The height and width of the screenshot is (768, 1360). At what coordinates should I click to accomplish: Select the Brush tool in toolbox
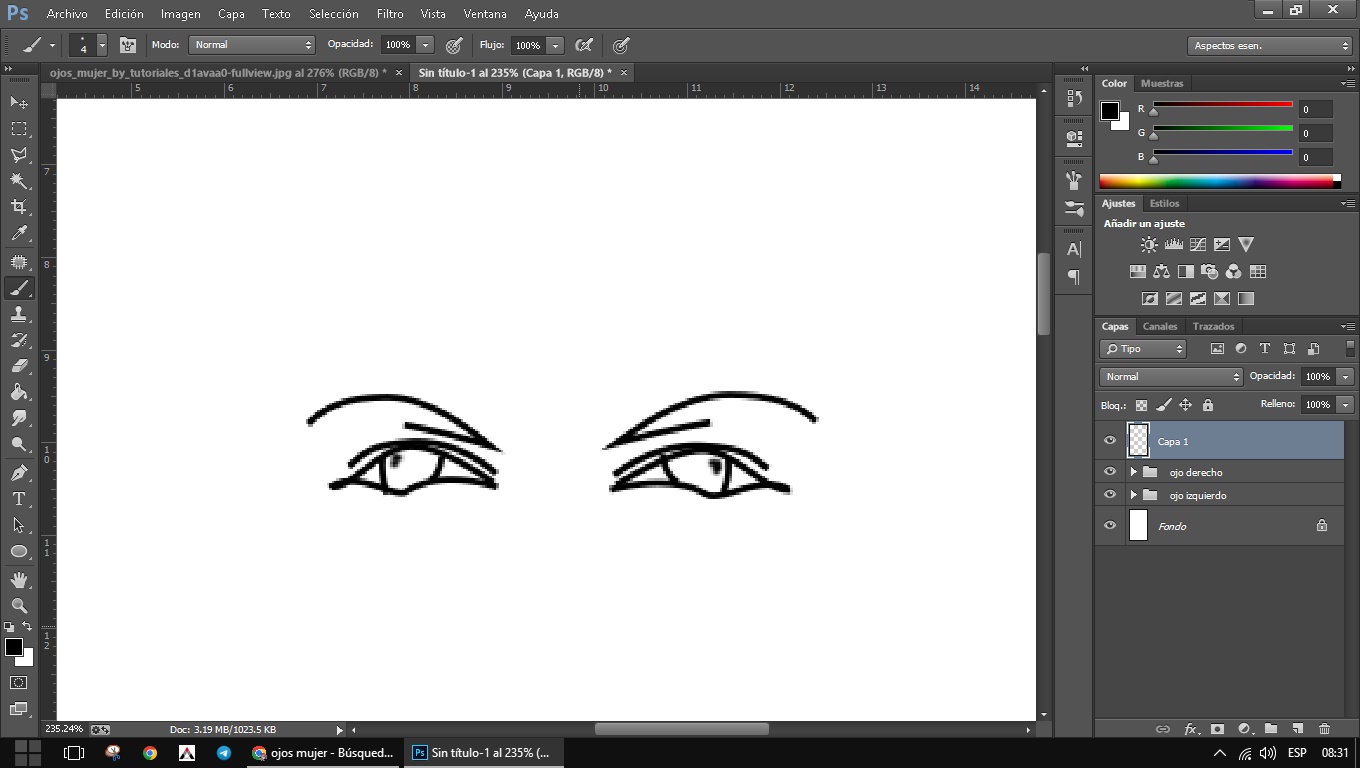[19, 288]
